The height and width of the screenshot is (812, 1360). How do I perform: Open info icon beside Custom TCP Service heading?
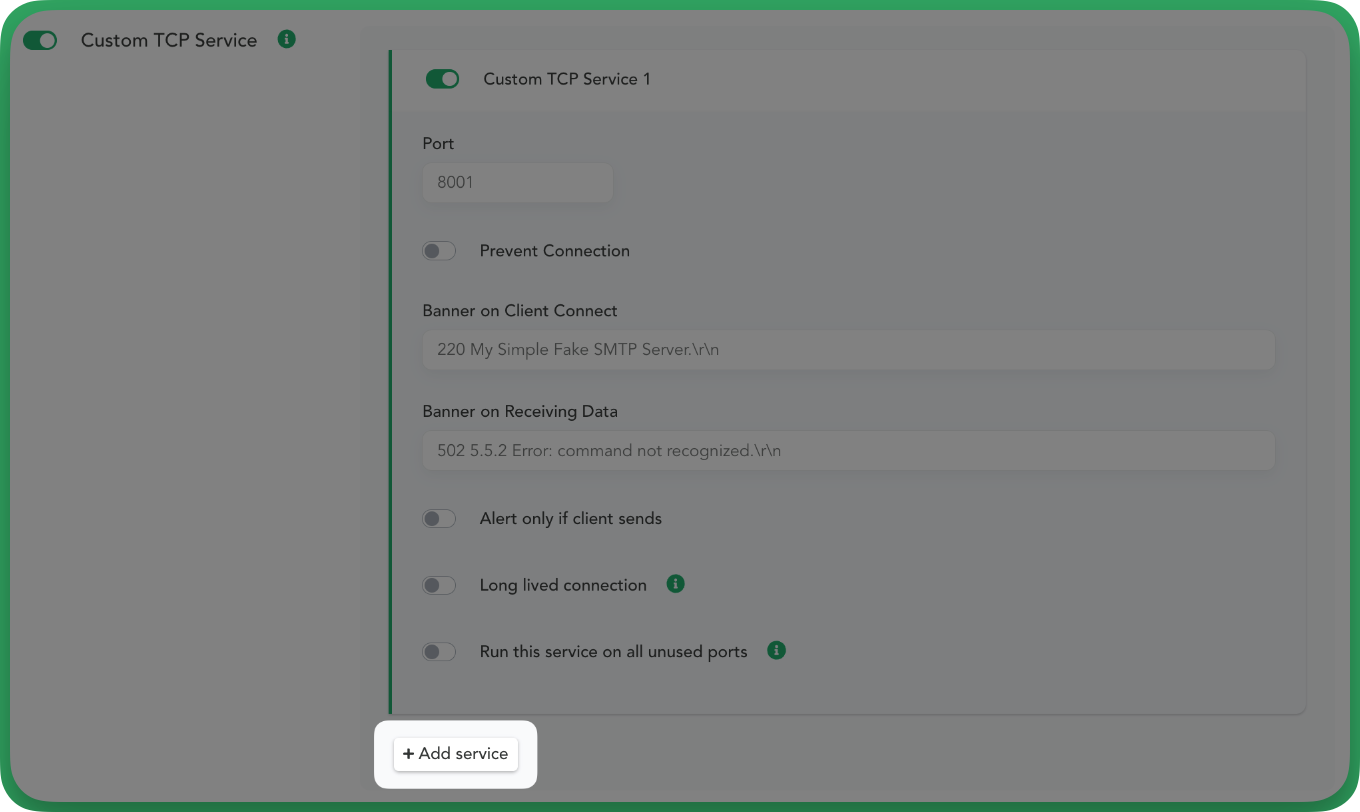point(287,40)
